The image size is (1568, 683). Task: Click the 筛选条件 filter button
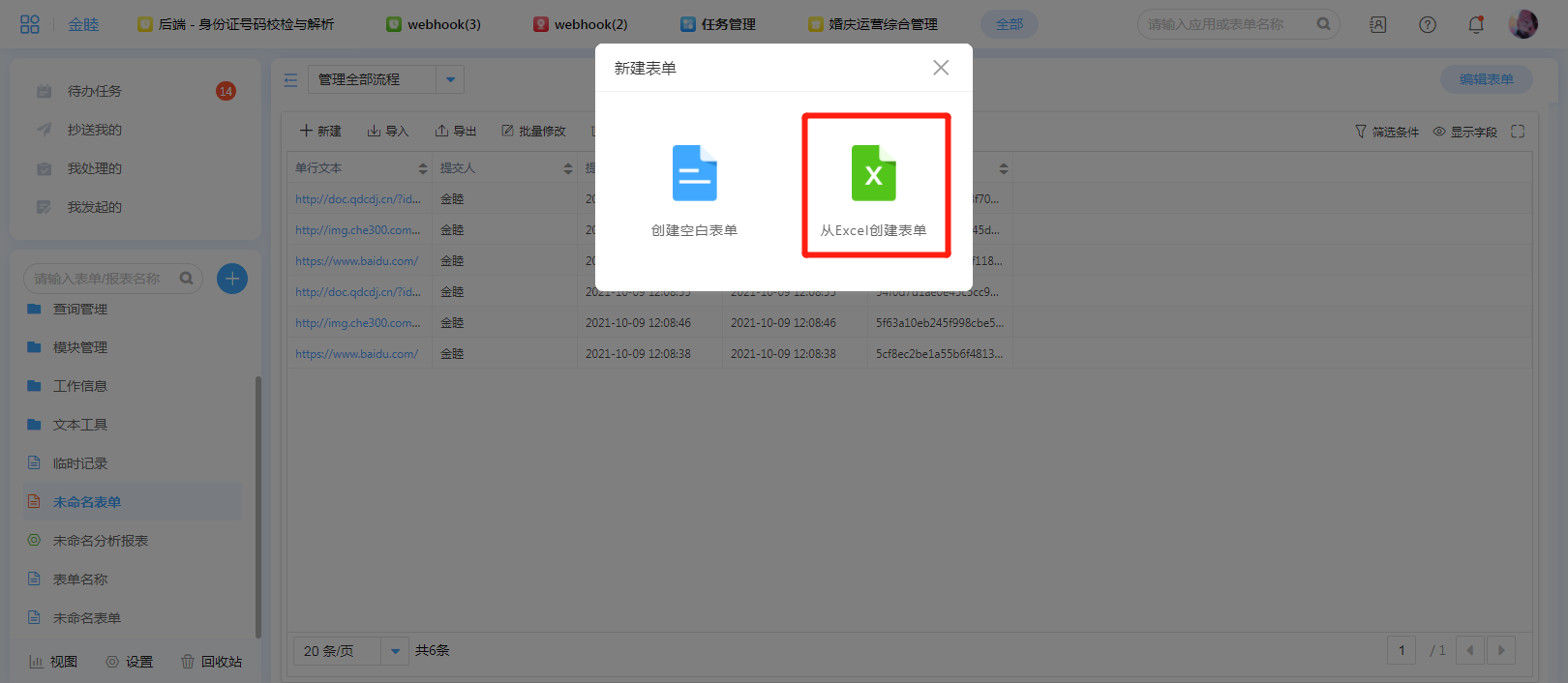pos(1386,132)
